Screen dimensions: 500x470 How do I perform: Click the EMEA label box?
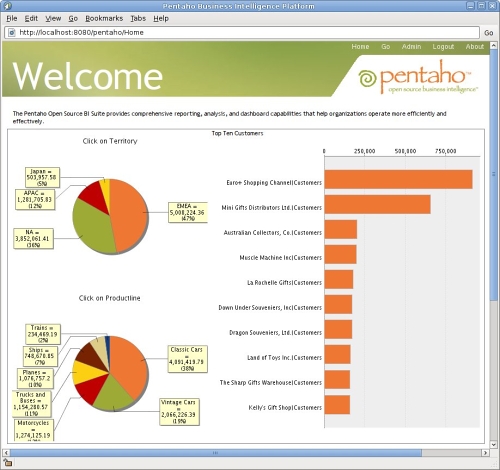point(188,212)
